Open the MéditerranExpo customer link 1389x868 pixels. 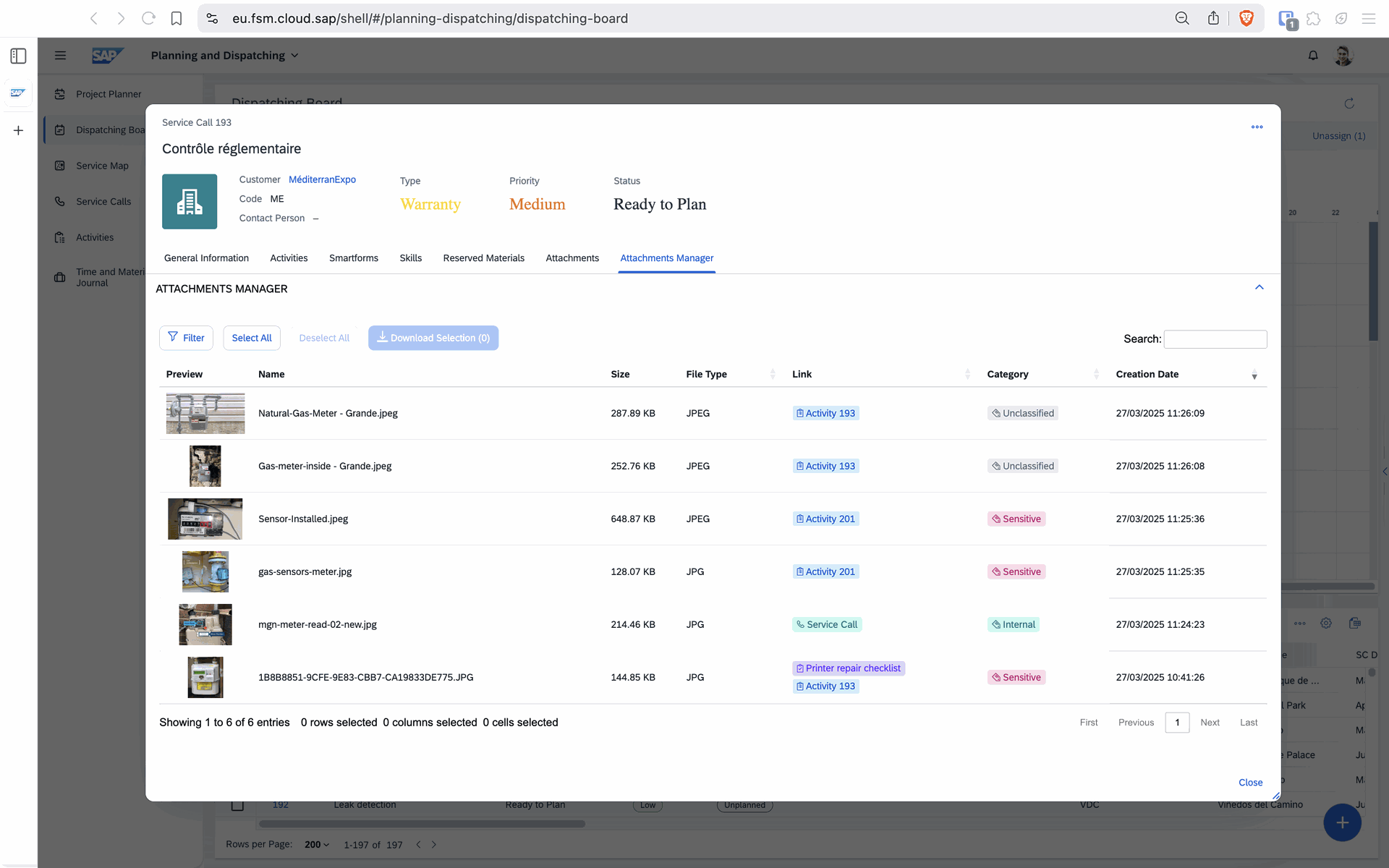322,179
